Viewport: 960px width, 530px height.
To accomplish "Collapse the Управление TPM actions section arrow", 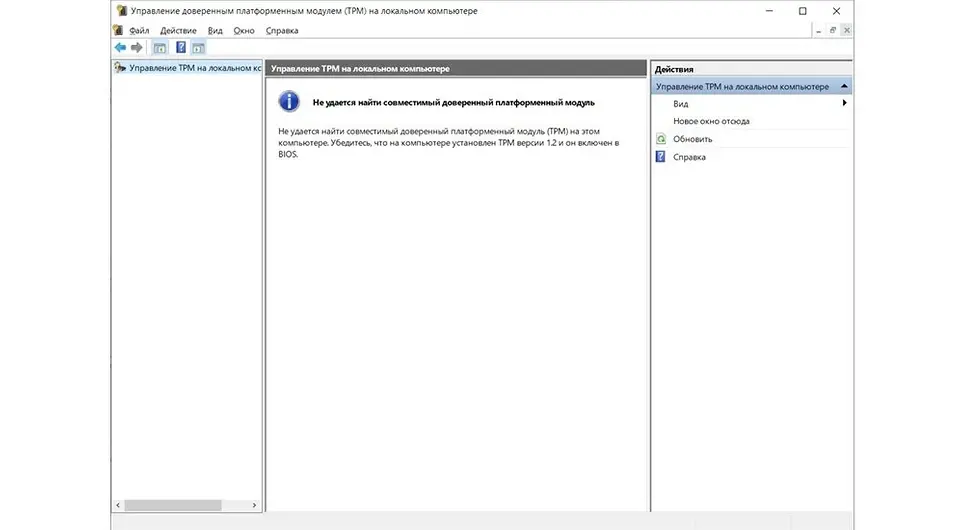I will (x=844, y=87).
